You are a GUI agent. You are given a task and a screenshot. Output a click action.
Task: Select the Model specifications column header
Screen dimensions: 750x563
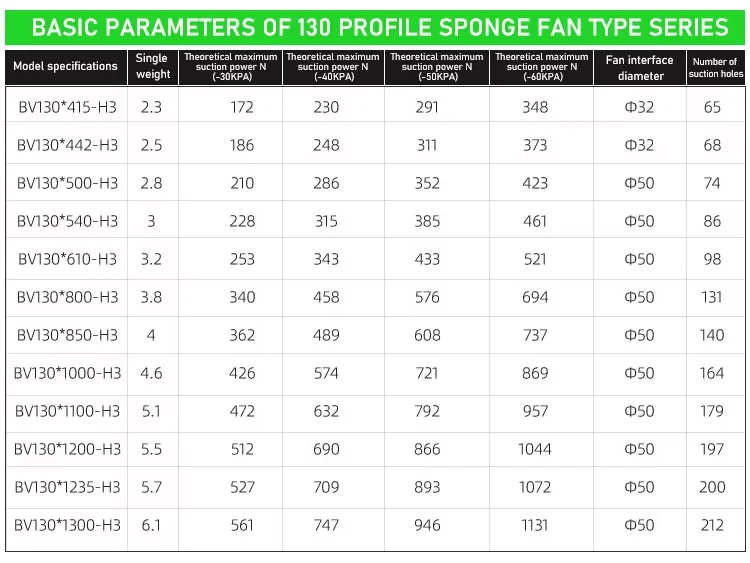65,67
